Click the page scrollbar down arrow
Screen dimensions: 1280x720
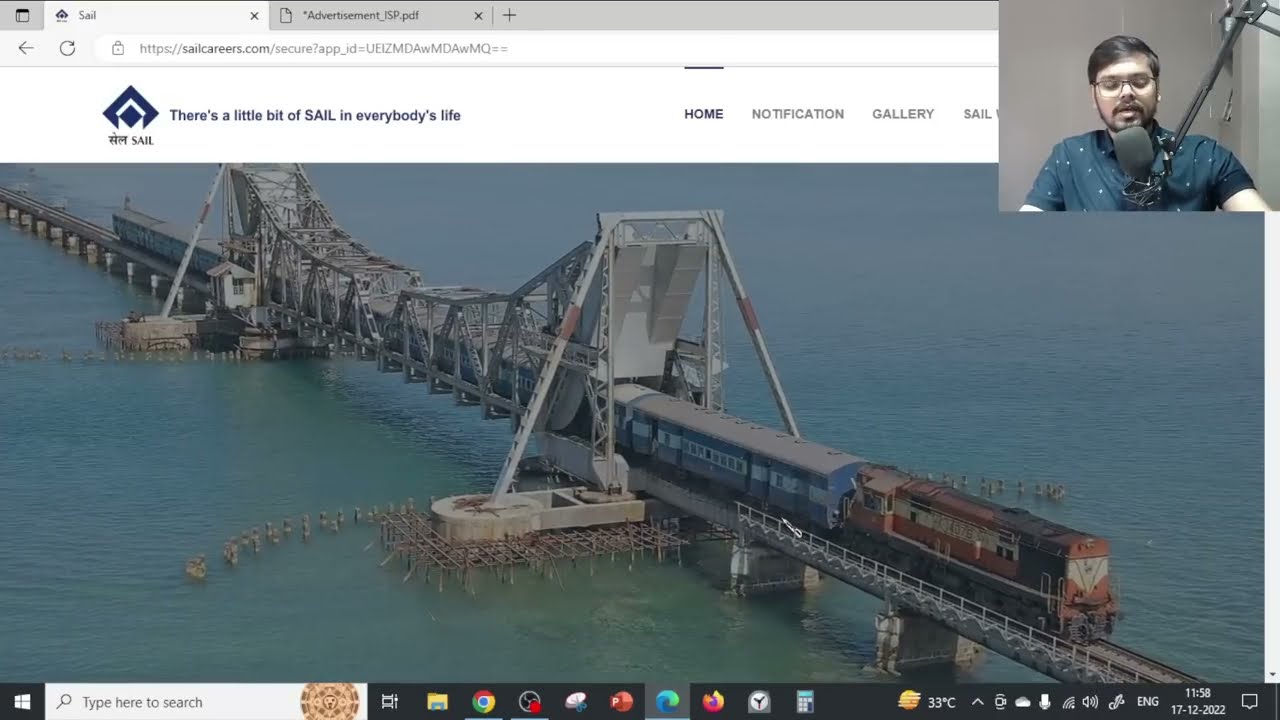tap(1272, 675)
